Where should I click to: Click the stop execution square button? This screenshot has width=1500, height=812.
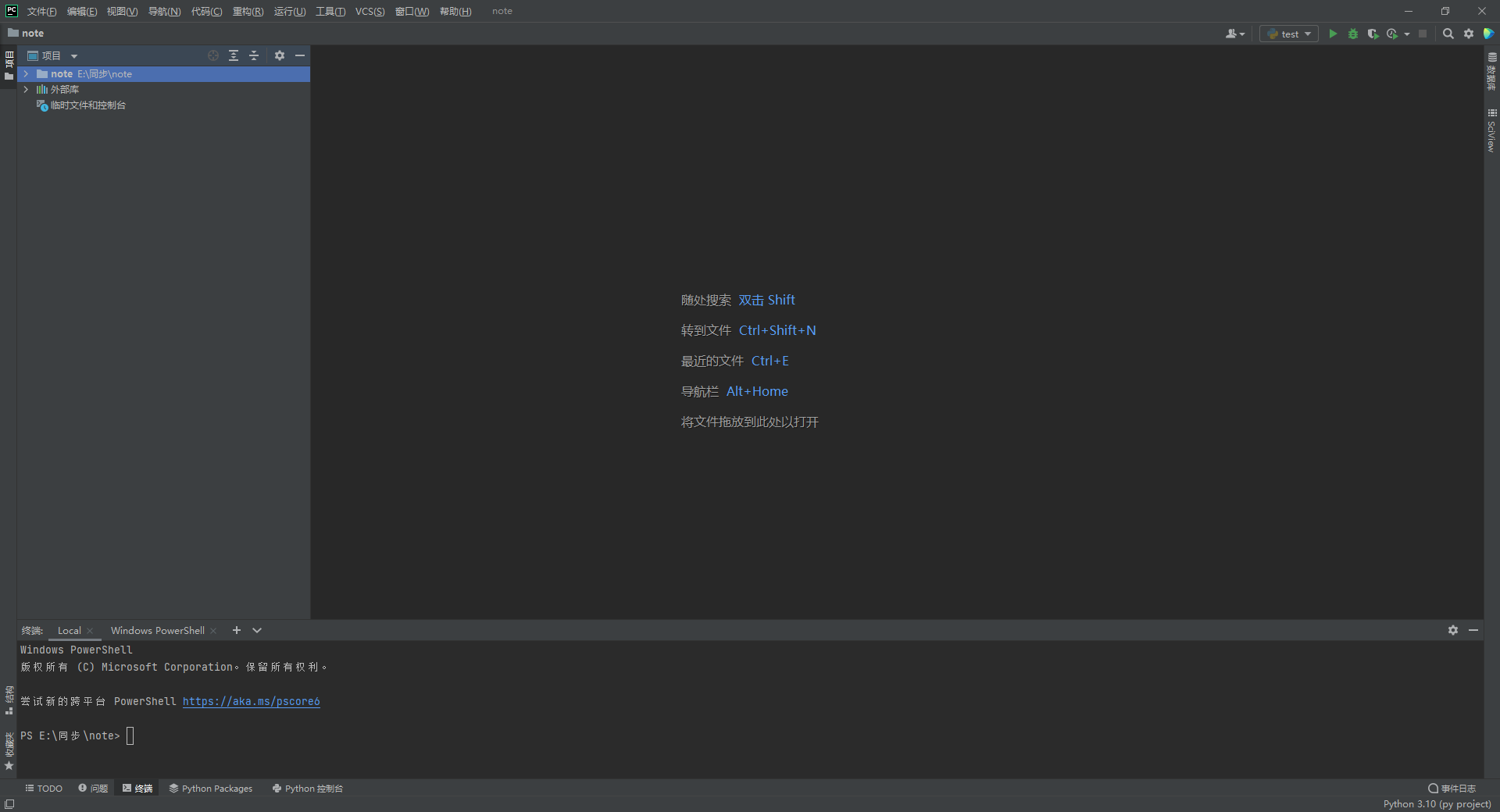click(x=1423, y=34)
